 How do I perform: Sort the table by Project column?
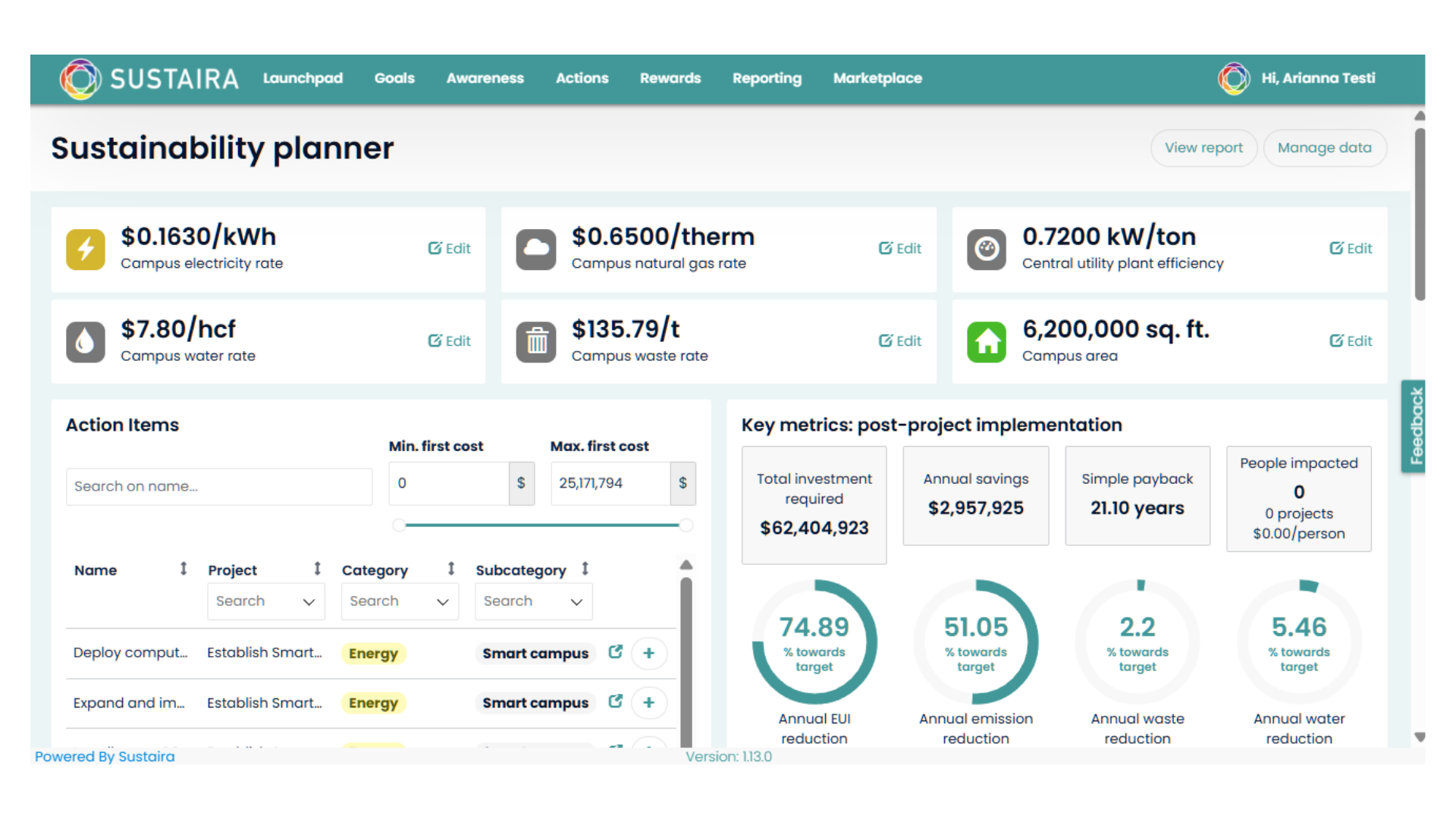[316, 568]
